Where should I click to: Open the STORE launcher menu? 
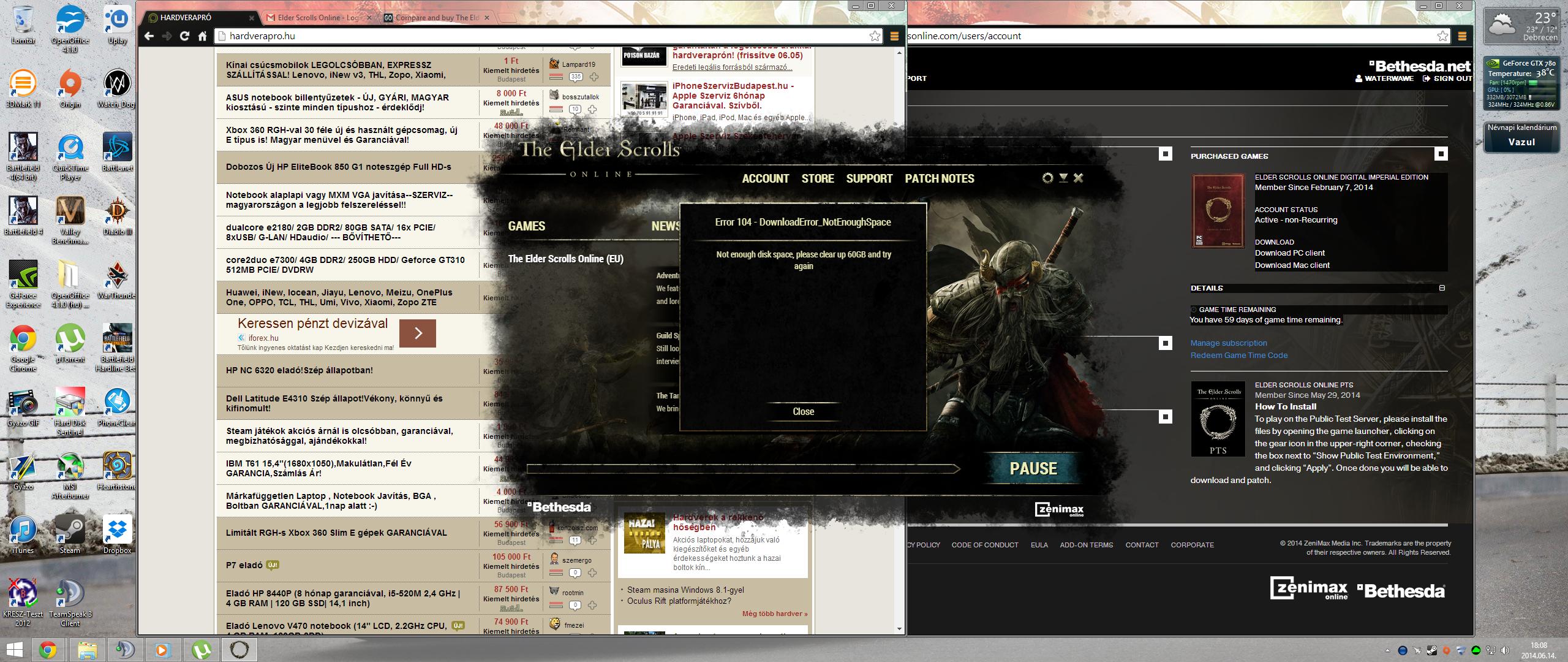point(817,178)
